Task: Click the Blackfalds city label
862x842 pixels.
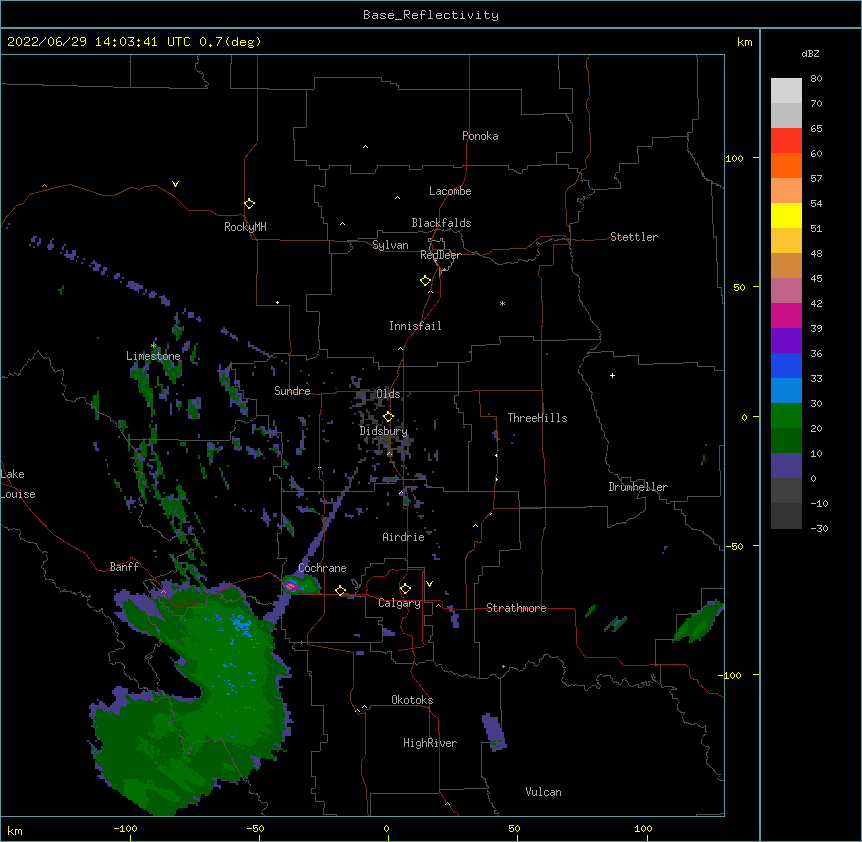Action: tap(441, 223)
